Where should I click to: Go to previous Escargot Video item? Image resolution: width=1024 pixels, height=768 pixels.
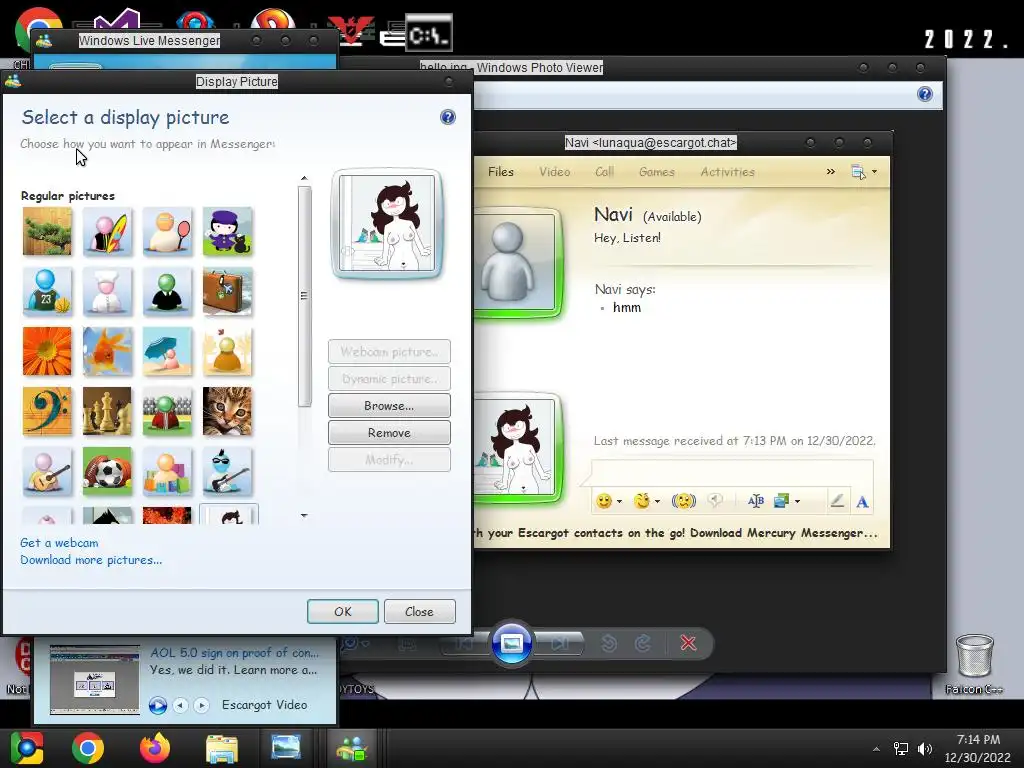(x=181, y=705)
